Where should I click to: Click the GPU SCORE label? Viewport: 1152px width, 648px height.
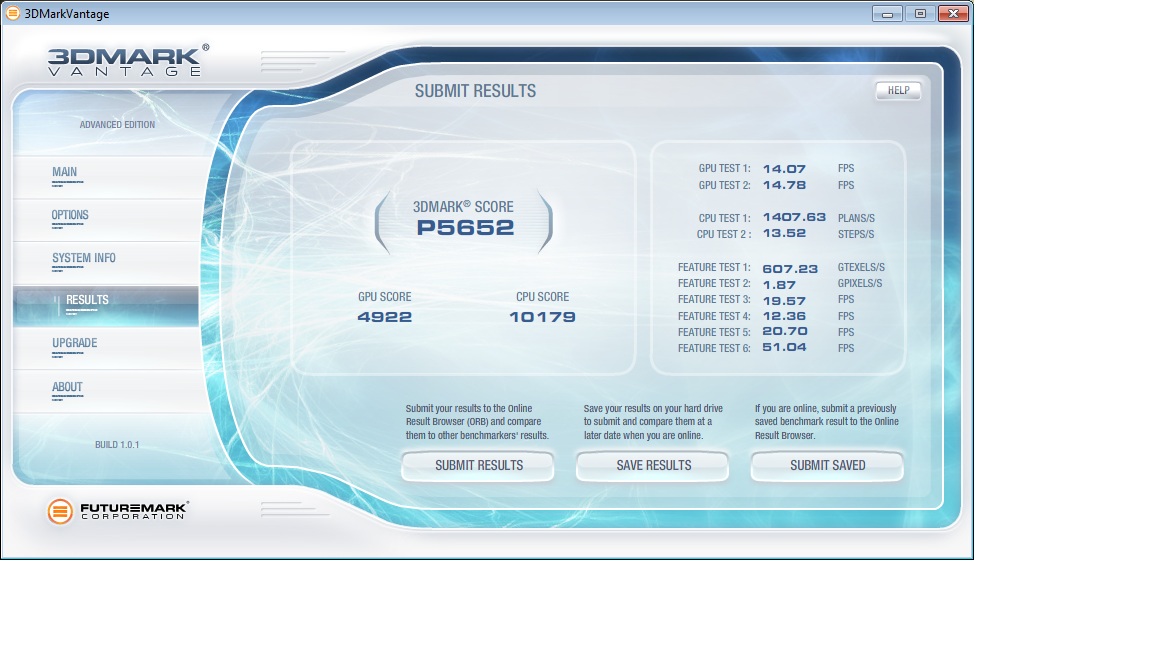[x=384, y=297]
